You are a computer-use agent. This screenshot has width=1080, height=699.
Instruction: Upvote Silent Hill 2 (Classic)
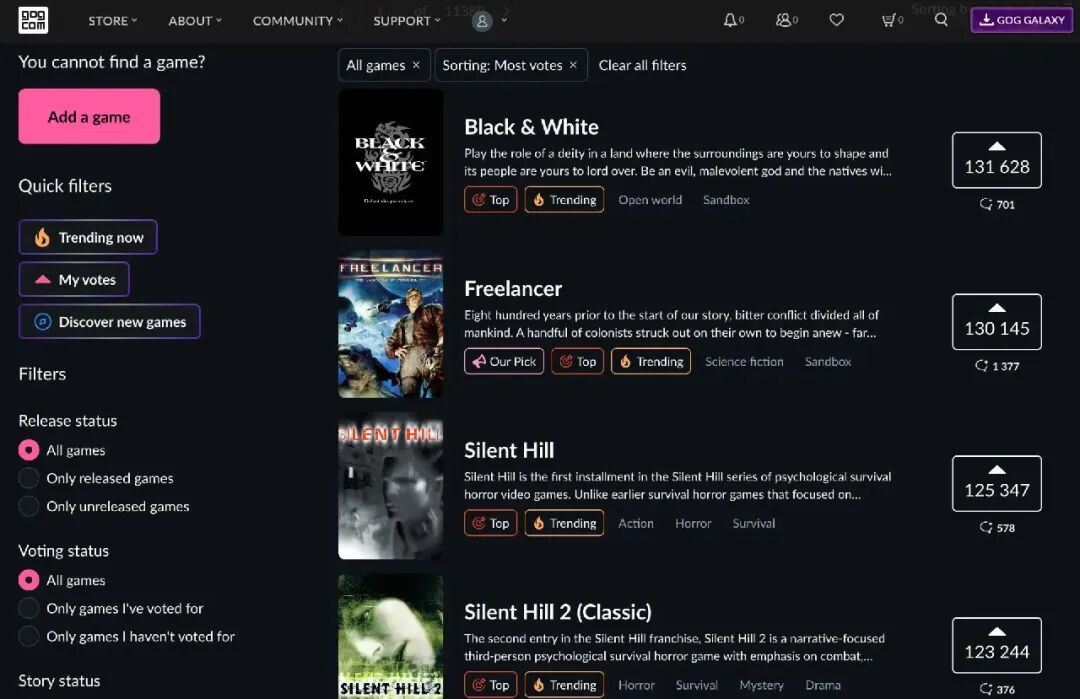pos(997,645)
